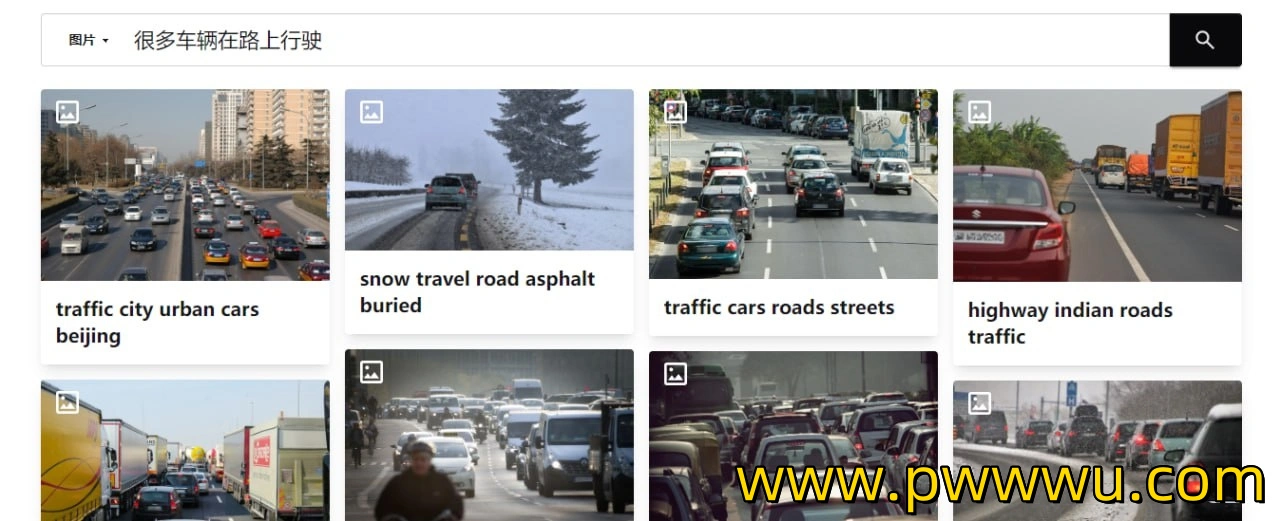Click the "highway indian roads traffic" title
The image size is (1280, 521).
click(x=1070, y=323)
